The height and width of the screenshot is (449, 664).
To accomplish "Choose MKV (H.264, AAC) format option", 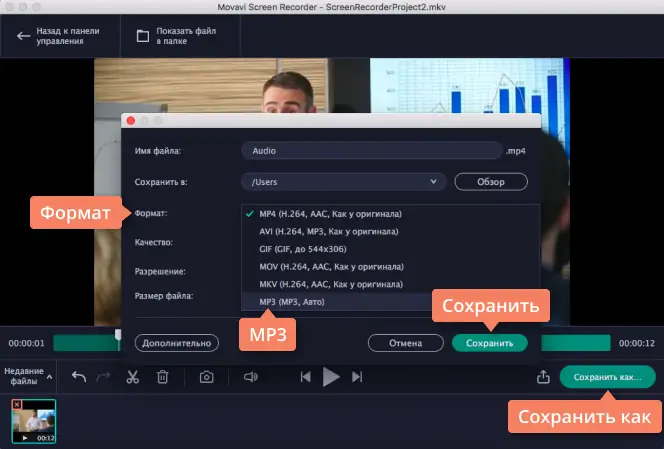I will 390,284.
